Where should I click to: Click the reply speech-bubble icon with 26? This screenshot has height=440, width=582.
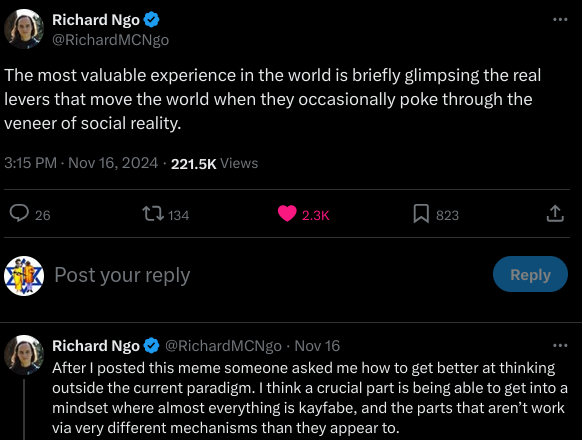click(x=19, y=214)
